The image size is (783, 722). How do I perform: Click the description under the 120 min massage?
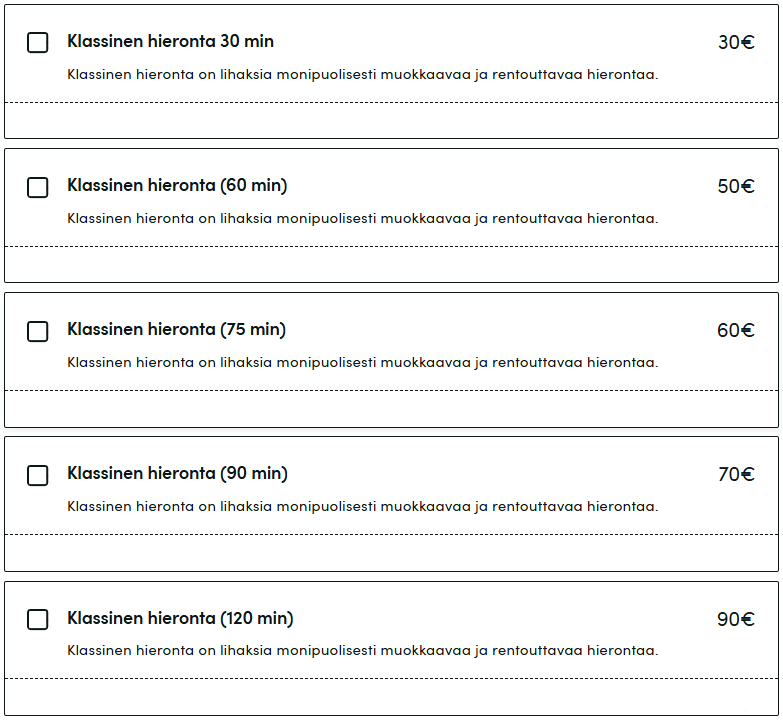[x=362, y=651]
